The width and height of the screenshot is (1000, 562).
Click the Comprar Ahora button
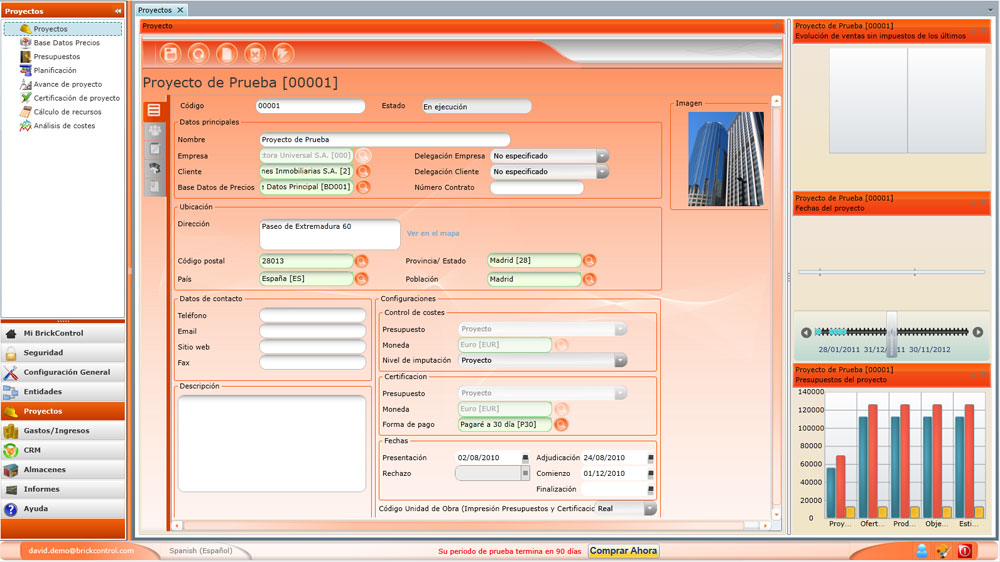coord(623,551)
